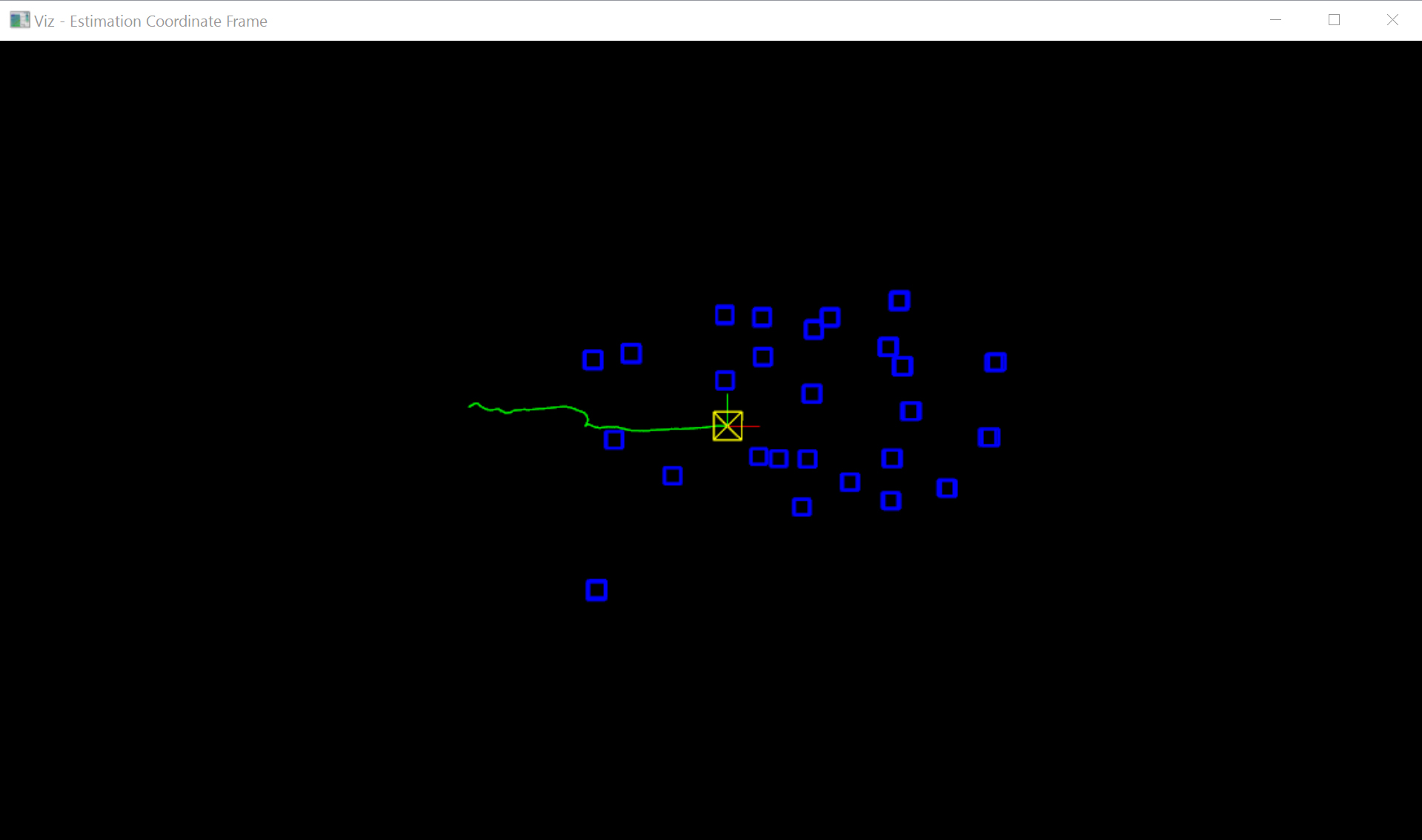
Task: Maximize the Viz window
Action: tap(1334, 19)
